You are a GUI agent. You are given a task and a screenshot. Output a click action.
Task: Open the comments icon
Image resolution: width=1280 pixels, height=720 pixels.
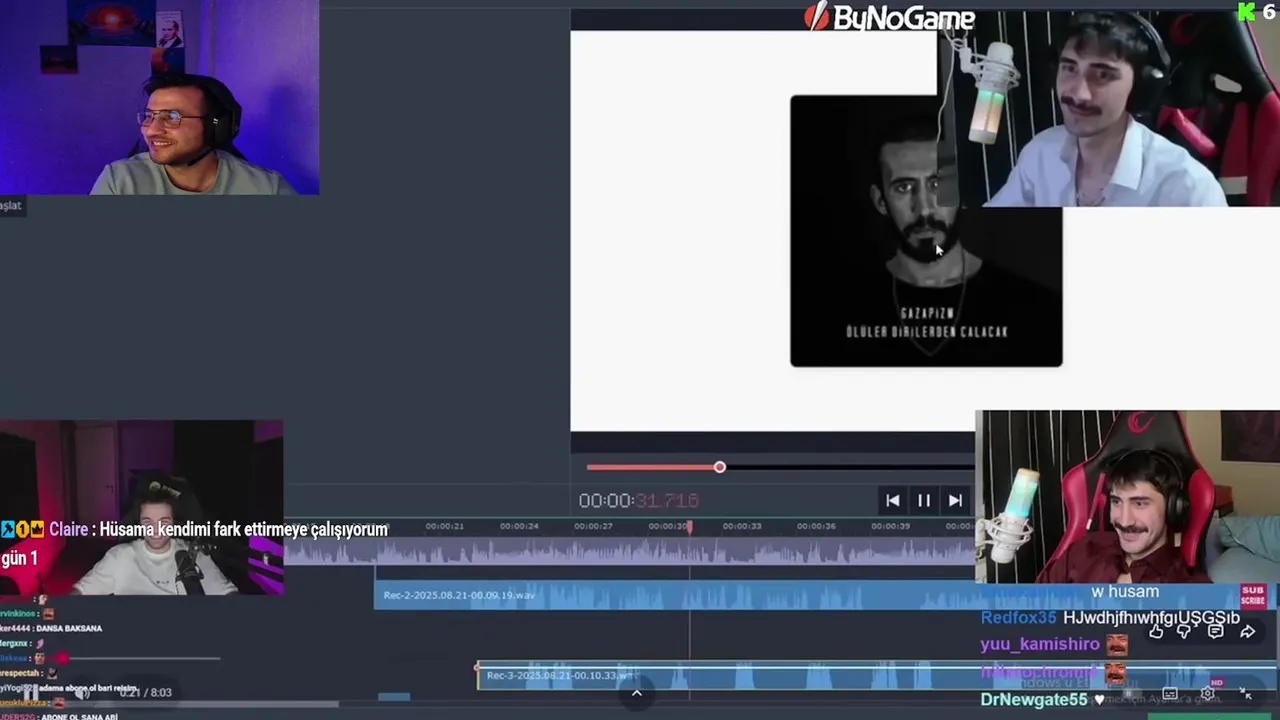1216,631
